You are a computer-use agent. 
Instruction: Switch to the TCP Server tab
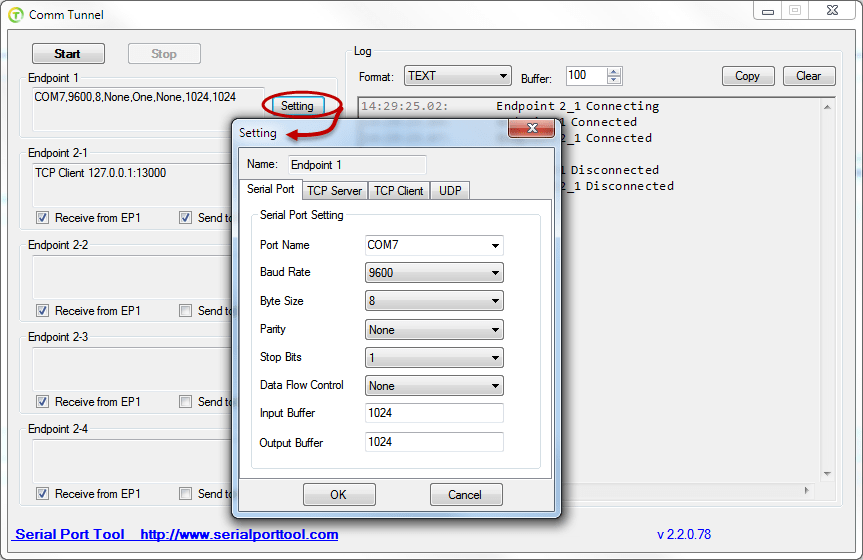click(335, 191)
